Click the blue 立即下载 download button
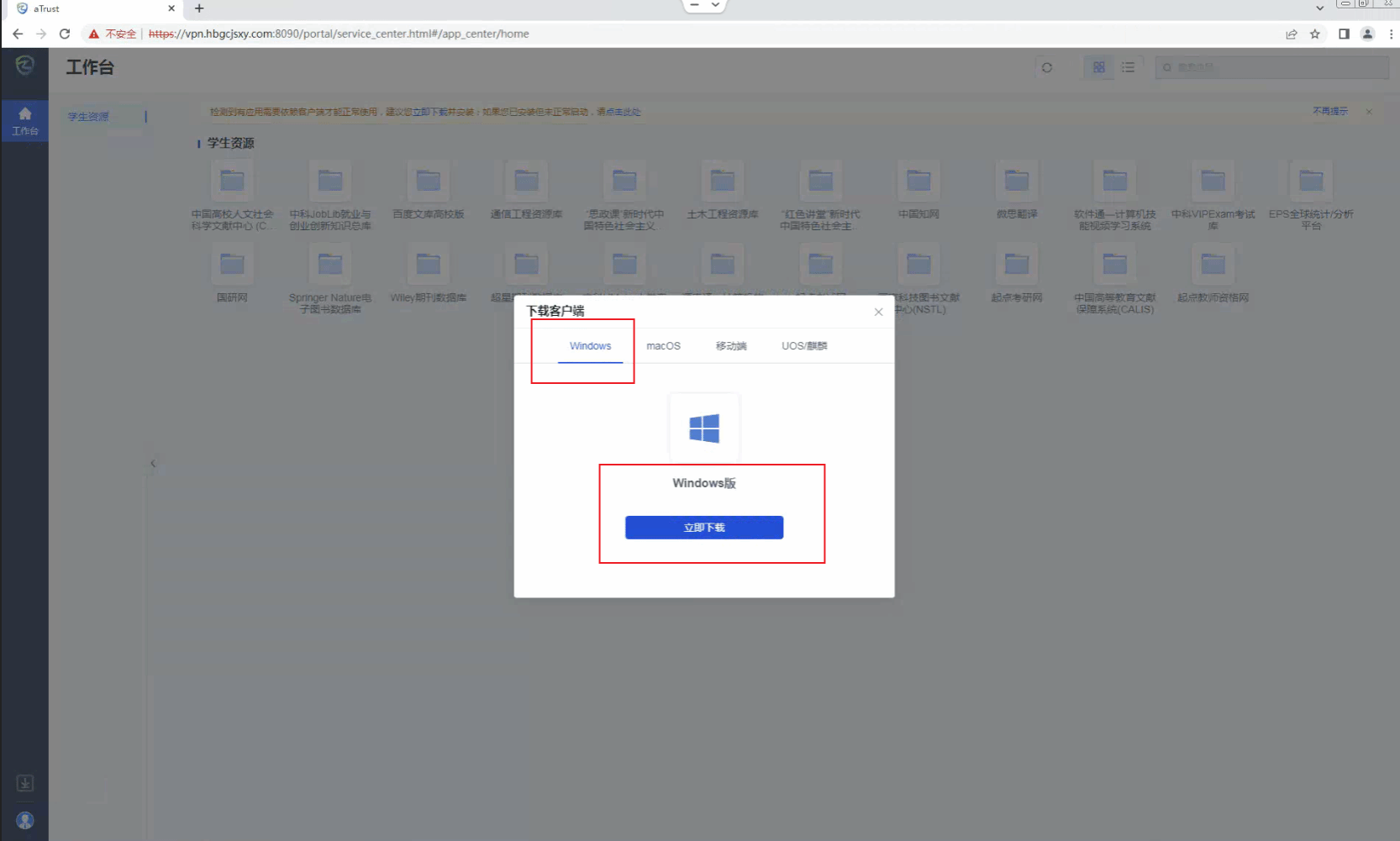1400x841 pixels. [703, 528]
